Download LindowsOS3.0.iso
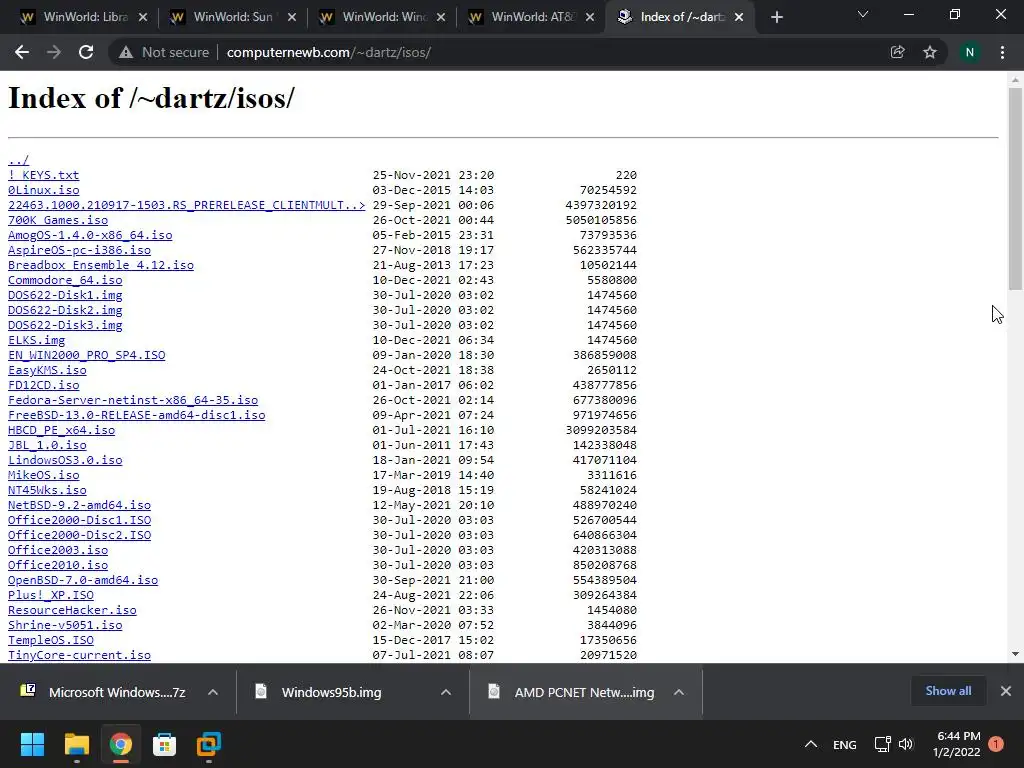Image resolution: width=1024 pixels, height=768 pixels. pos(65,460)
